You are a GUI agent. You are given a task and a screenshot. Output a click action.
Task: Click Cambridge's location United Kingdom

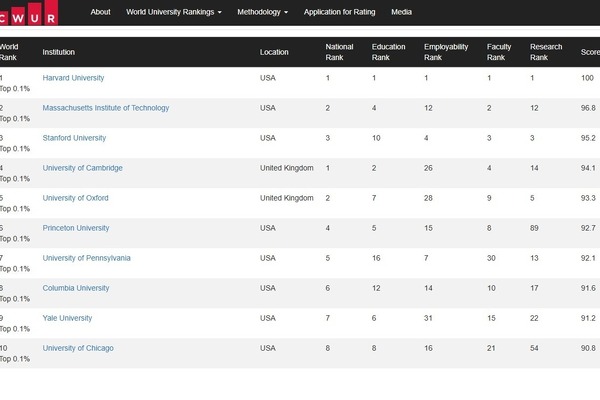[287, 168]
